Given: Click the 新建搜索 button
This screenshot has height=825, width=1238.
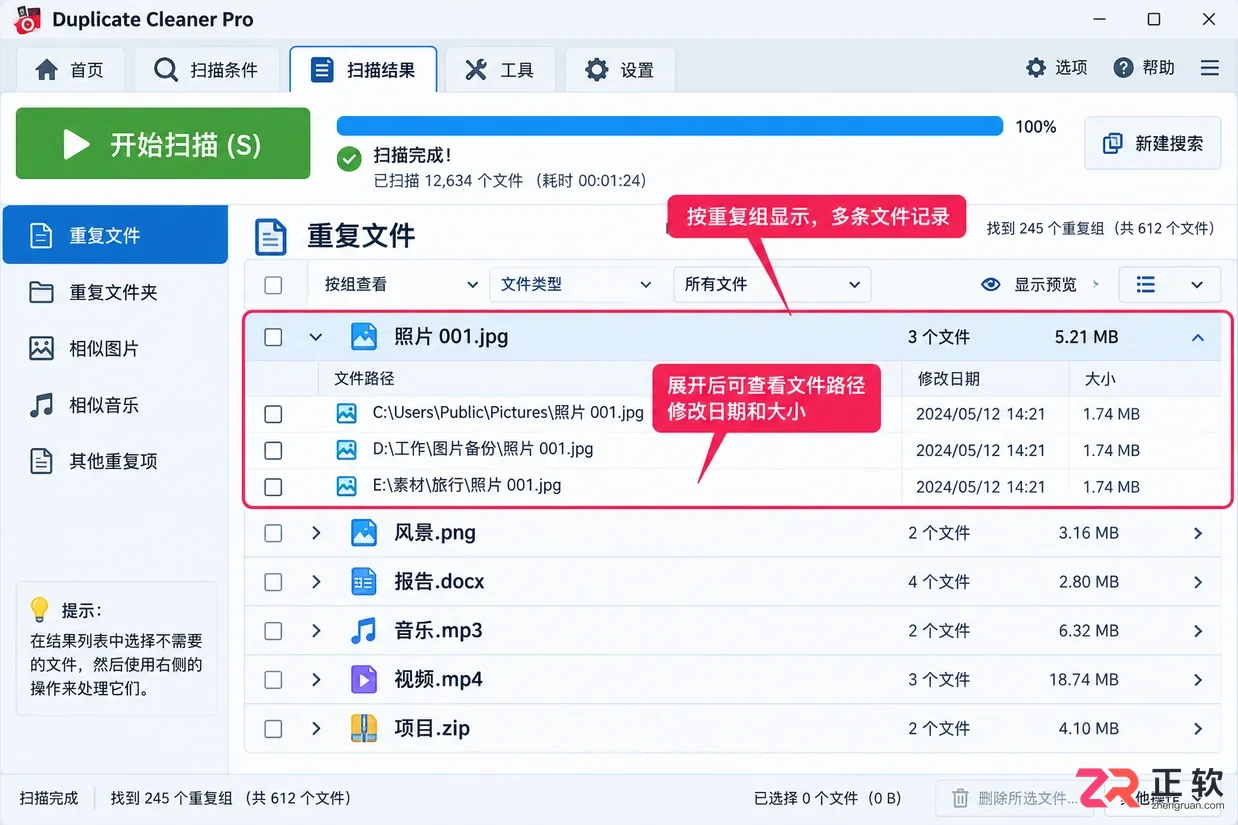Looking at the screenshot, I should tap(1153, 143).
